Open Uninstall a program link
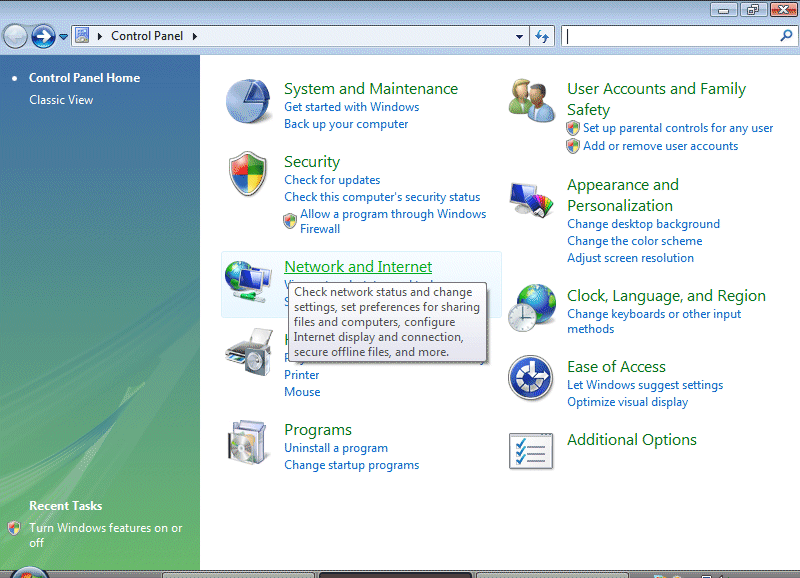Image resolution: width=800 pixels, height=578 pixels. (336, 448)
